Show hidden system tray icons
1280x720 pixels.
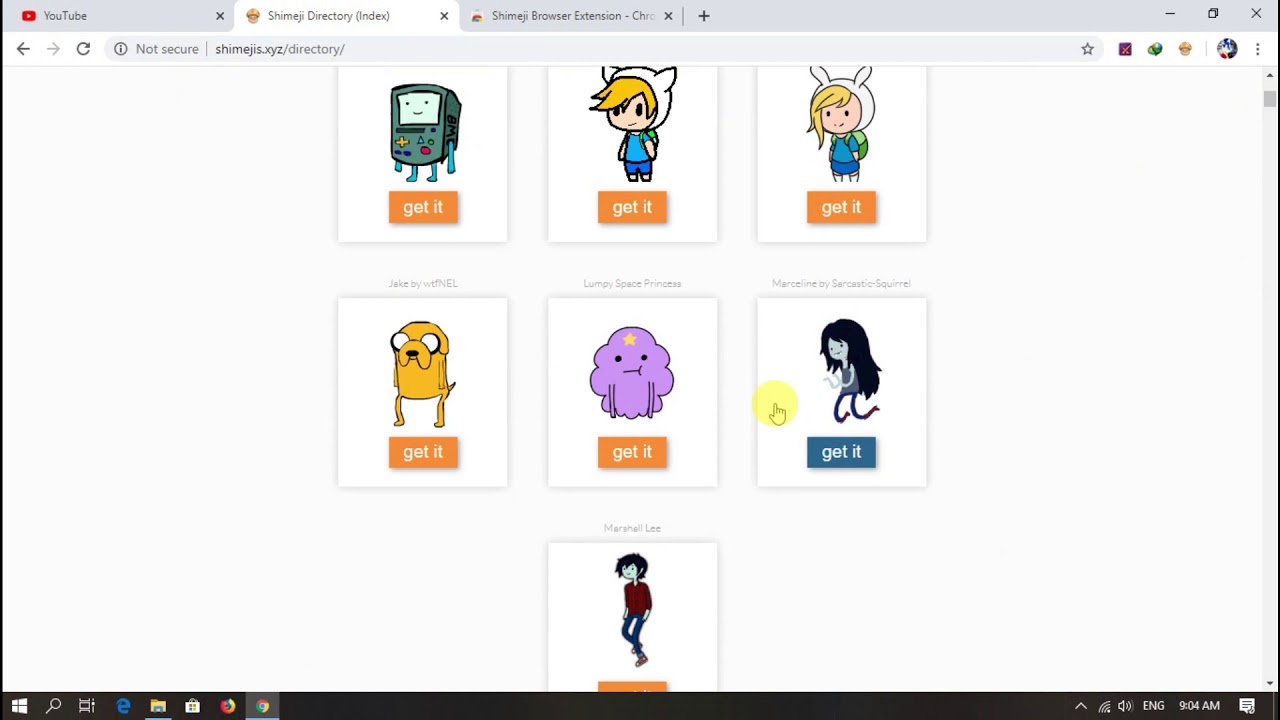click(1081, 706)
